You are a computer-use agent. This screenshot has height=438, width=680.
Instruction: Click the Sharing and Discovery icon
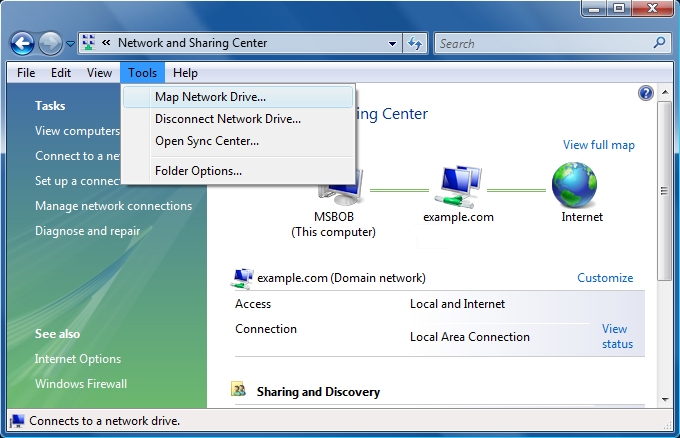[239, 389]
